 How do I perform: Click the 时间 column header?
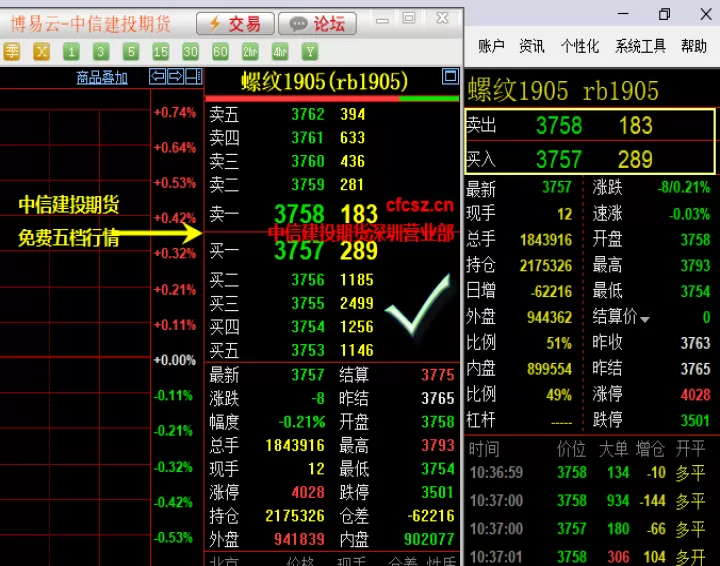click(484, 448)
